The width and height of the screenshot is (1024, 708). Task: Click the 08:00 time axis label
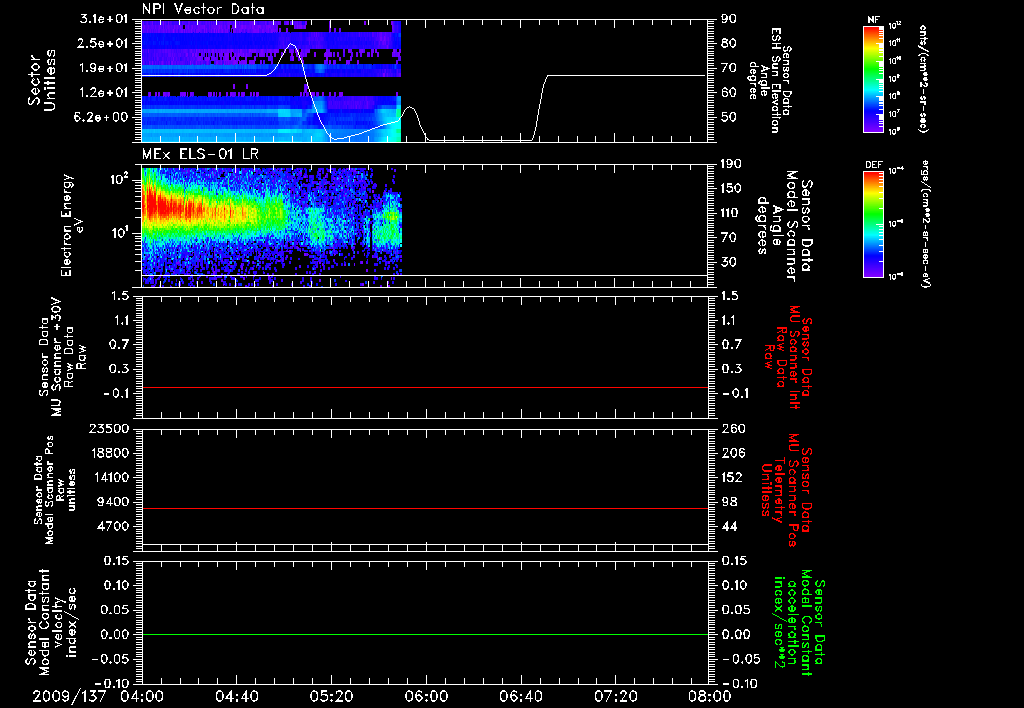(710, 697)
